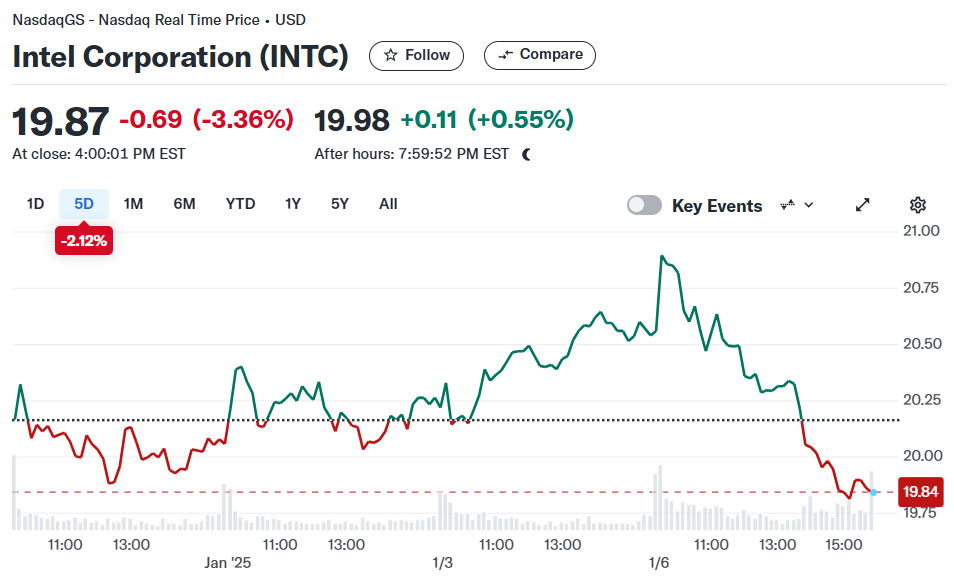Viewport: 954px width, 582px height.
Task: Click the NasdaqGS Real Time Price label
Action: tap(159, 20)
